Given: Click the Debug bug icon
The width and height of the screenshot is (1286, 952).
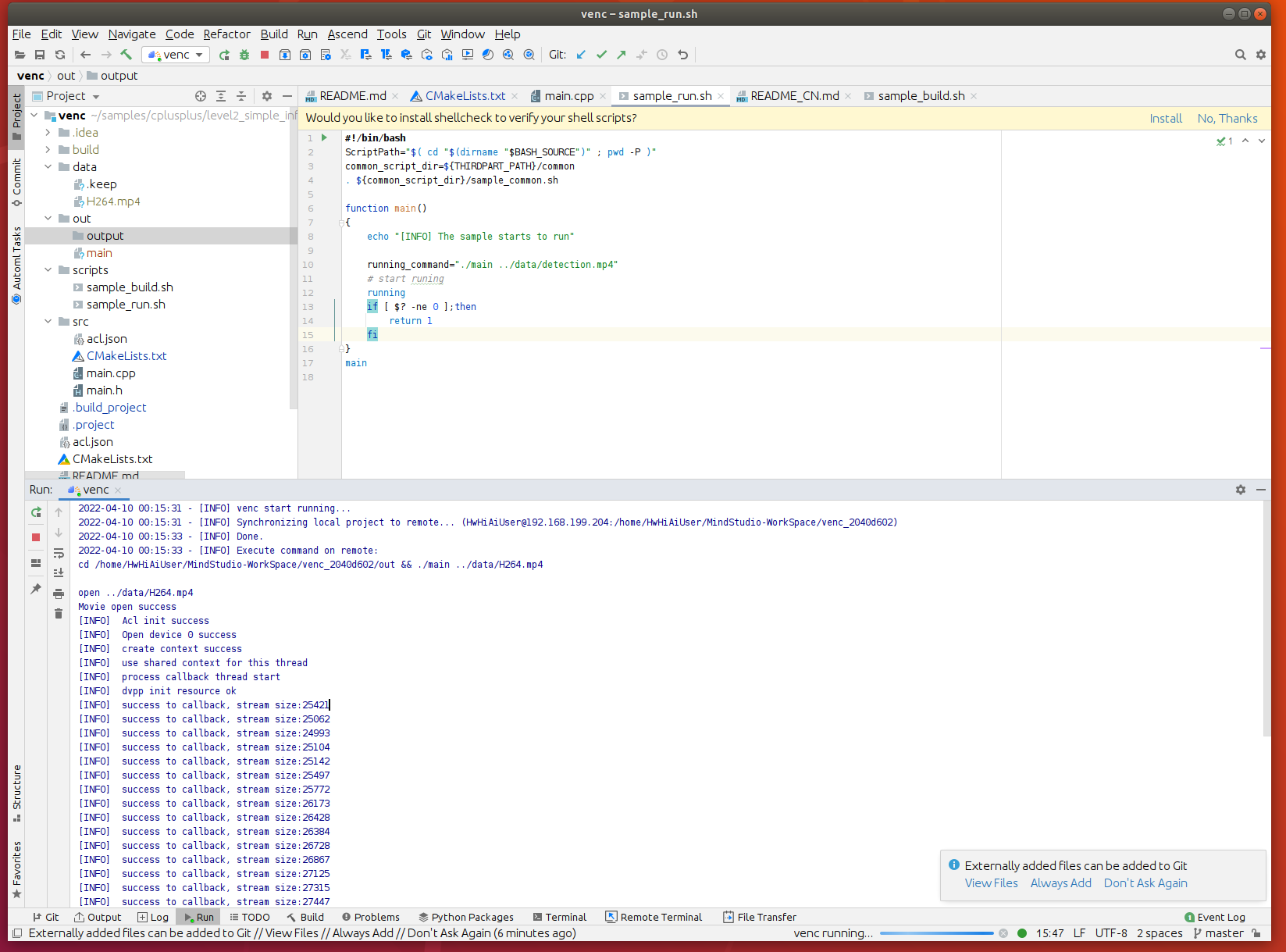Looking at the screenshot, I should tap(244, 55).
